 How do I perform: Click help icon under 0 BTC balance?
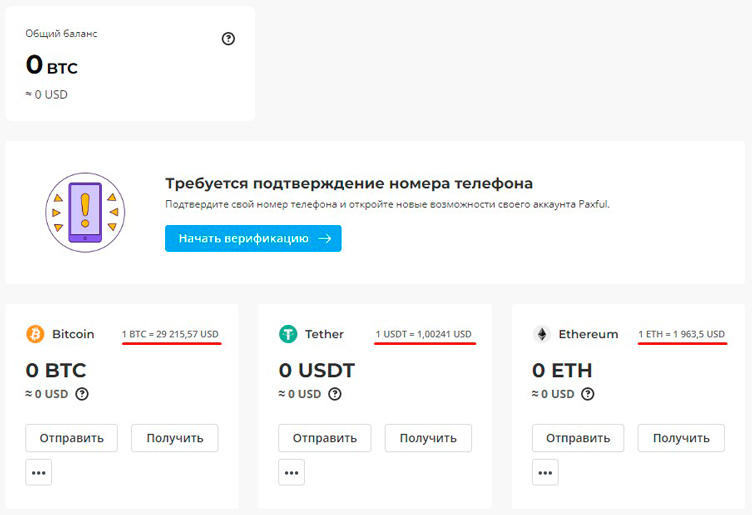tap(82, 394)
